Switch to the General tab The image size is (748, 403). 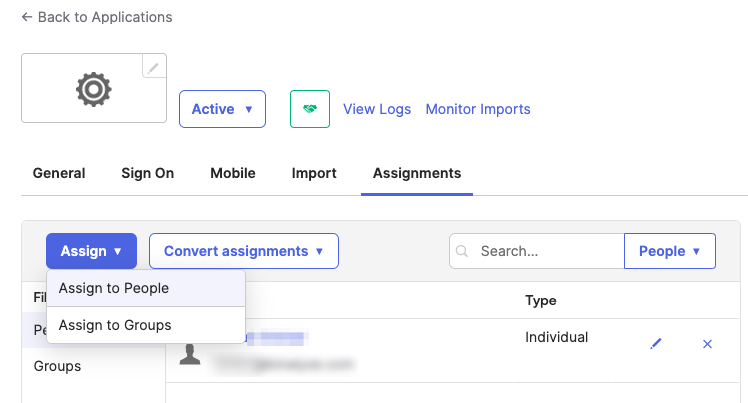(x=59, y=173)
